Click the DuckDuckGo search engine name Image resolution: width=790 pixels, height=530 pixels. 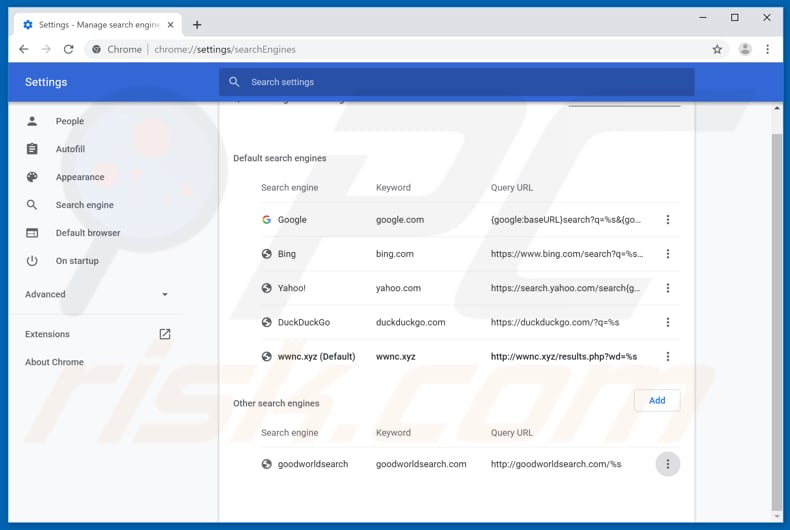pyautogui.click(x=304, y=322)
